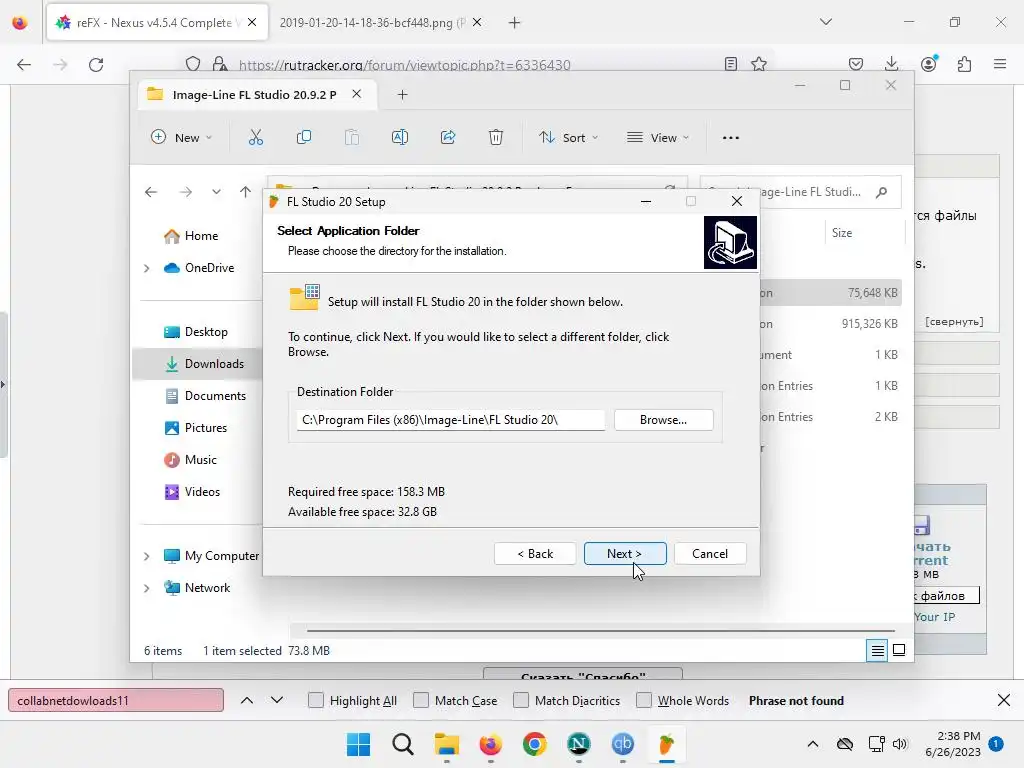Screen dimensions: 1024x768
Task: Open Chrome from the taskbar
Action: click(534, 744)
